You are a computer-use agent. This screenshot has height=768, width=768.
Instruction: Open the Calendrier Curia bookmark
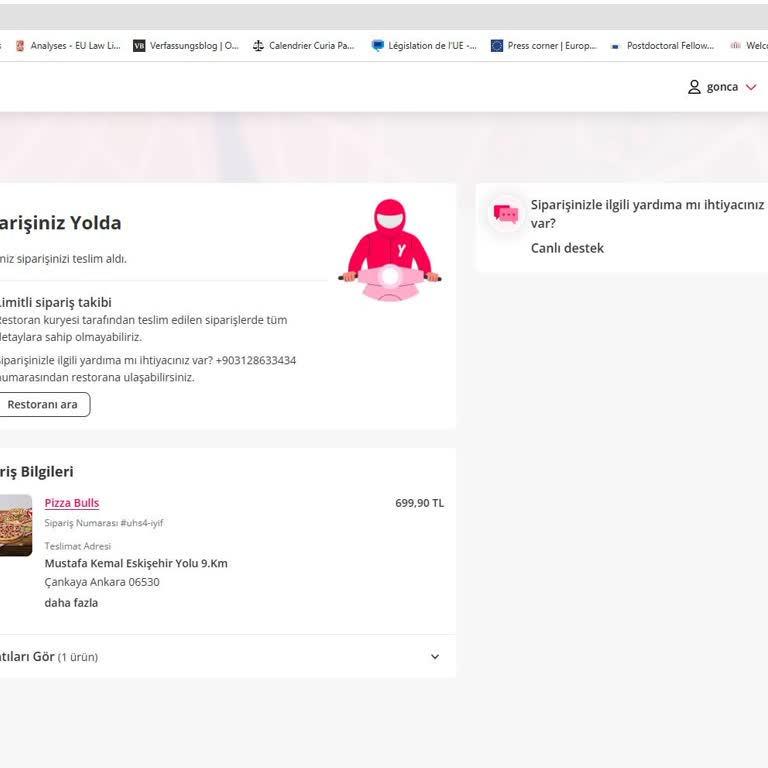[303, 46]
